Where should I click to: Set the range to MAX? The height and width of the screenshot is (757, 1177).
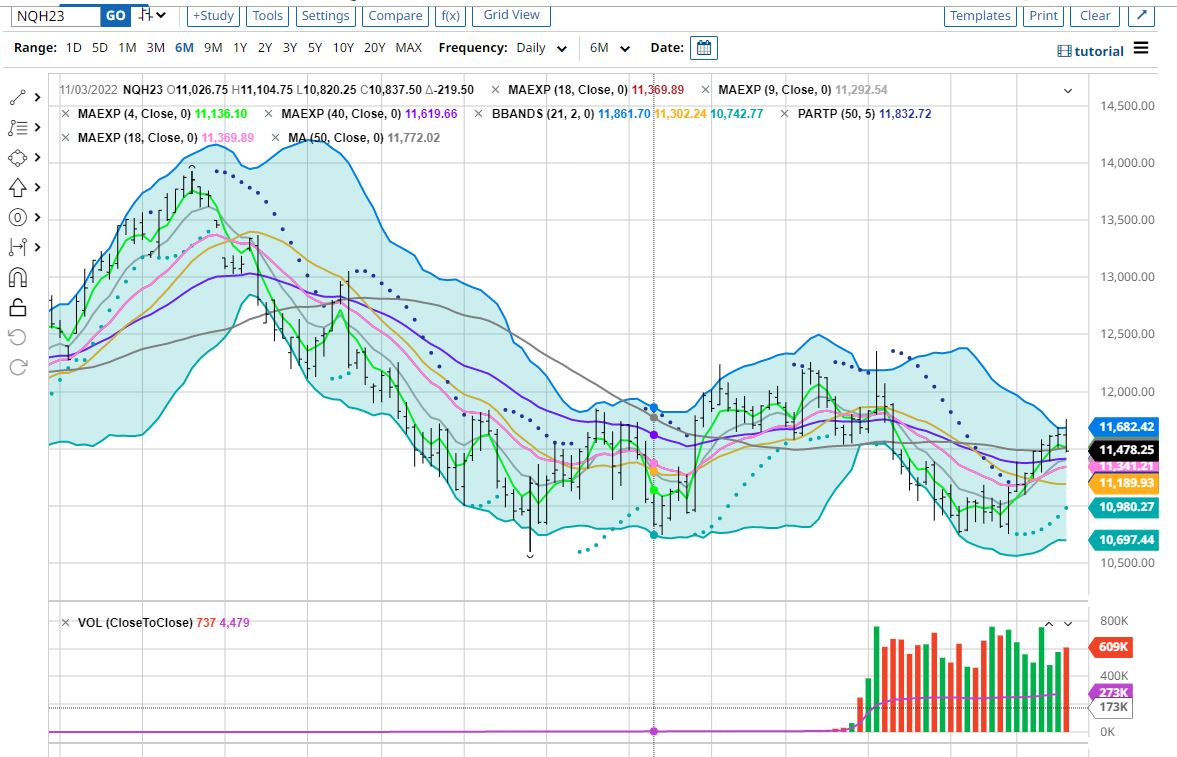(x=408, y=48)
